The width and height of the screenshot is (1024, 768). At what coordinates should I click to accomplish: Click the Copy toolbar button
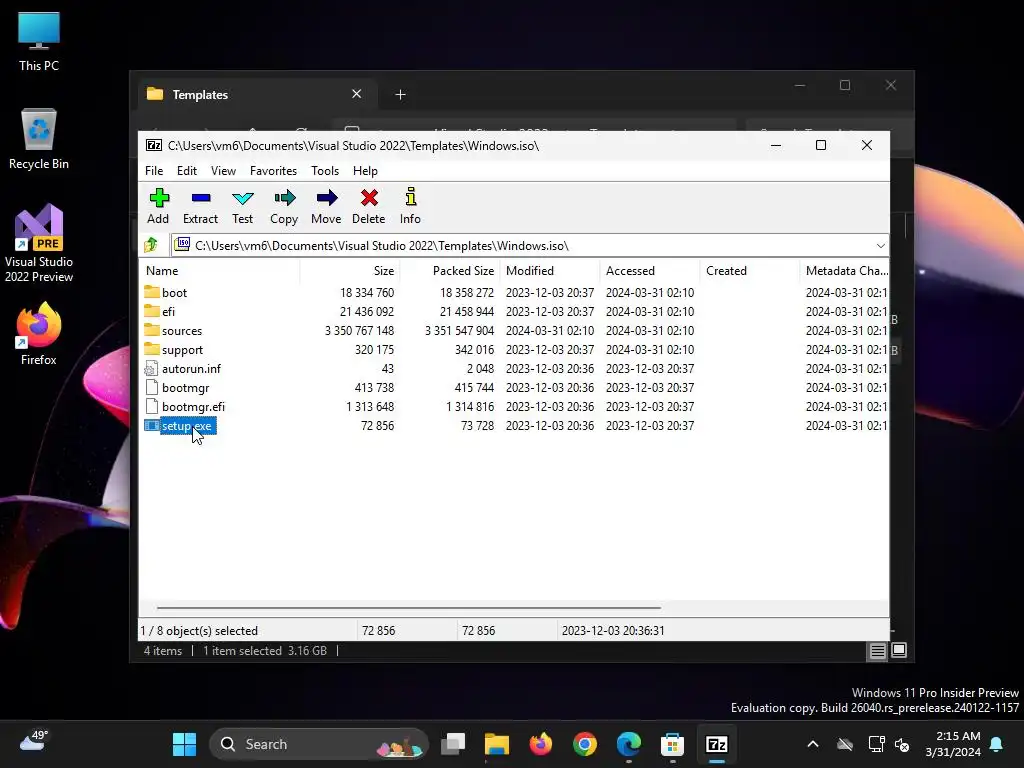coord(284,206)
